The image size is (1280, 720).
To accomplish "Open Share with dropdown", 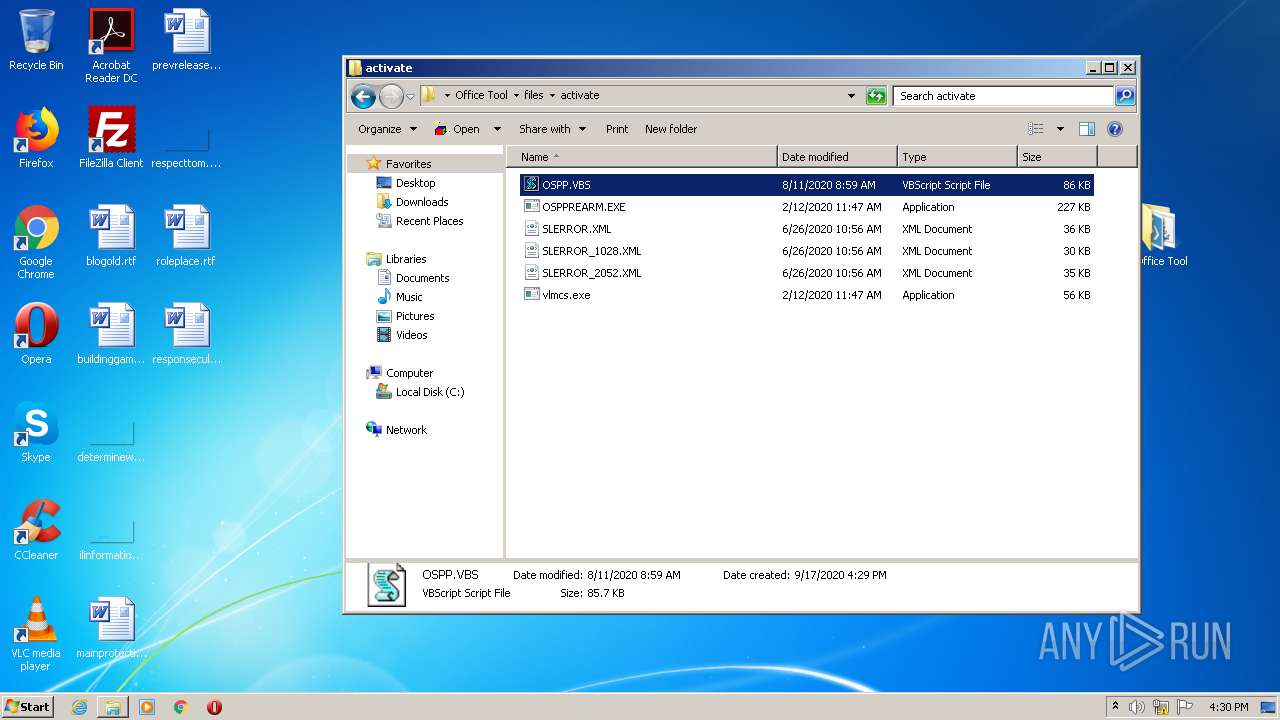I will tap(551, 129).
